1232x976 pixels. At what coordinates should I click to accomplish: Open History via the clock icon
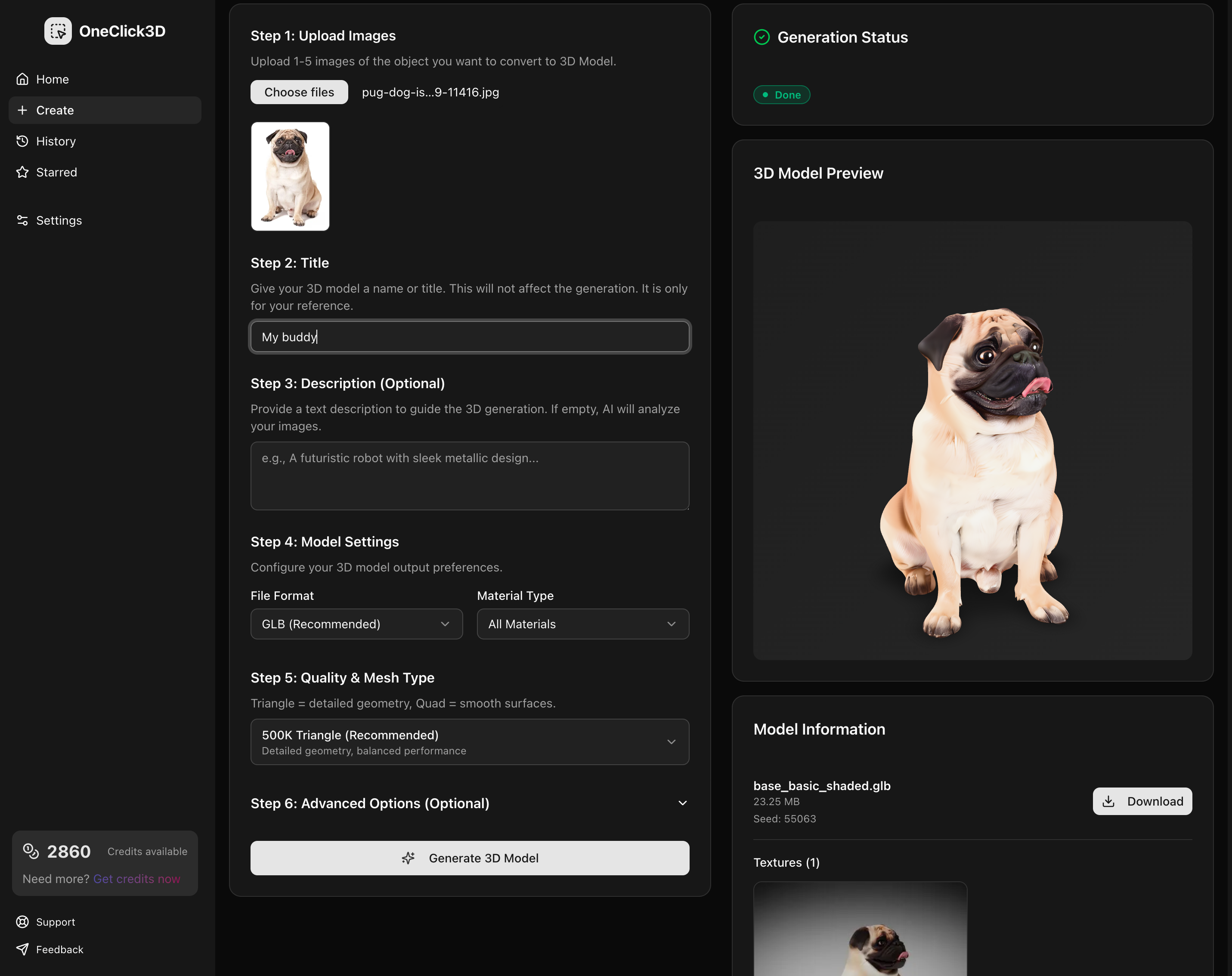click(22, 141)
